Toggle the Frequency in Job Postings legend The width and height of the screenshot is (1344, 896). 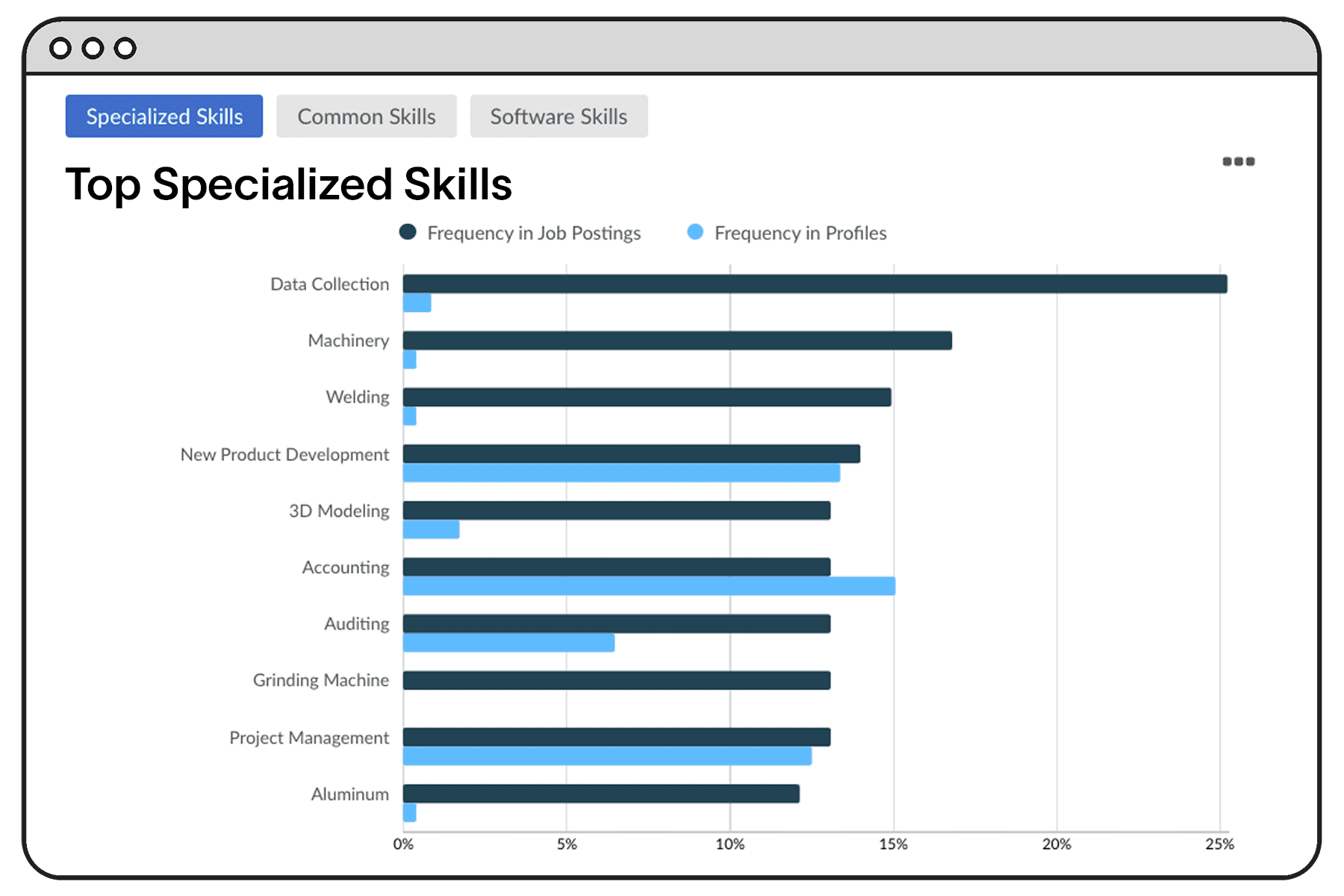(x=520, y=233)
